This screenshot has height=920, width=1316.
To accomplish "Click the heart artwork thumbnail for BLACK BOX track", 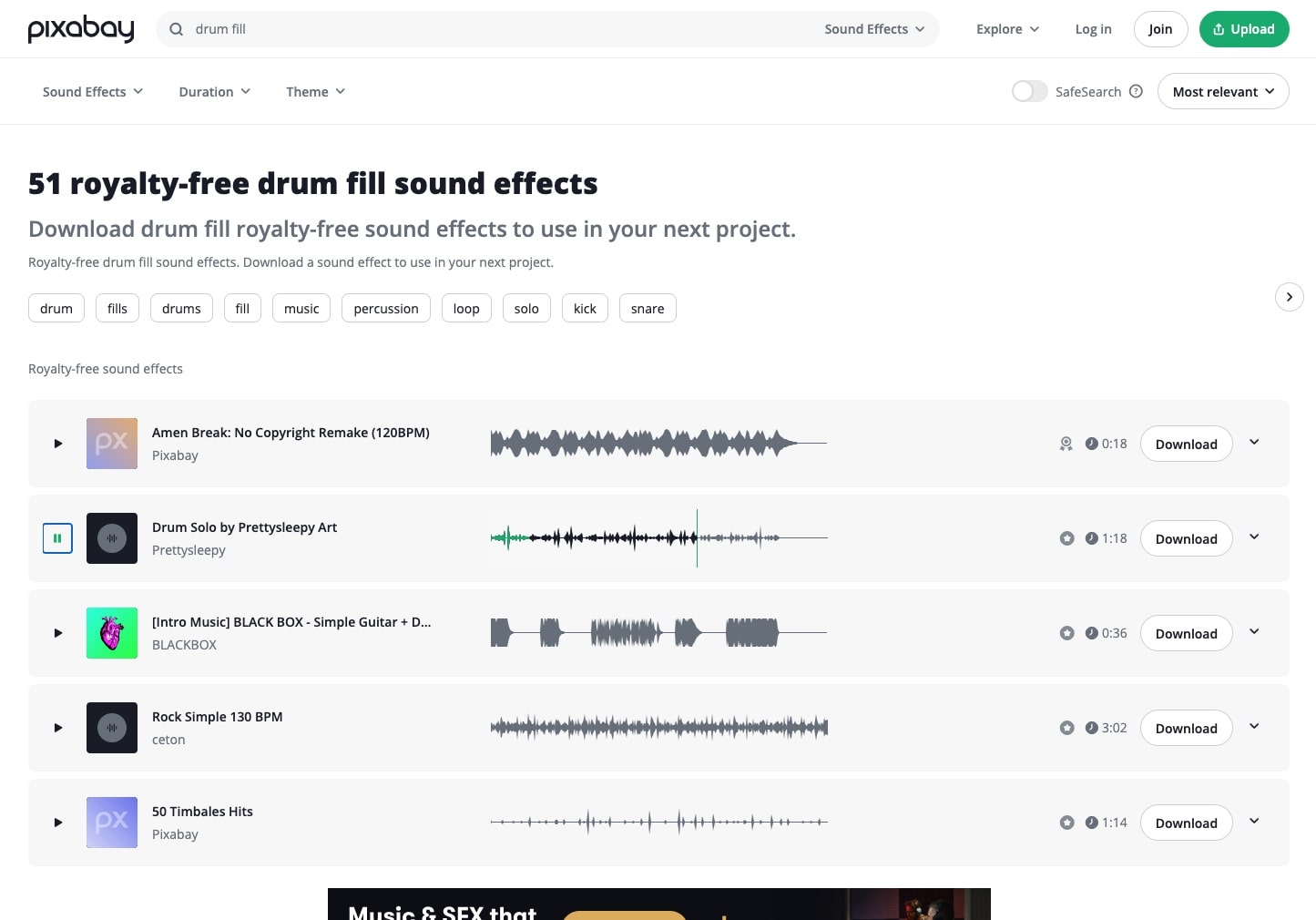I will pos(111,632).
